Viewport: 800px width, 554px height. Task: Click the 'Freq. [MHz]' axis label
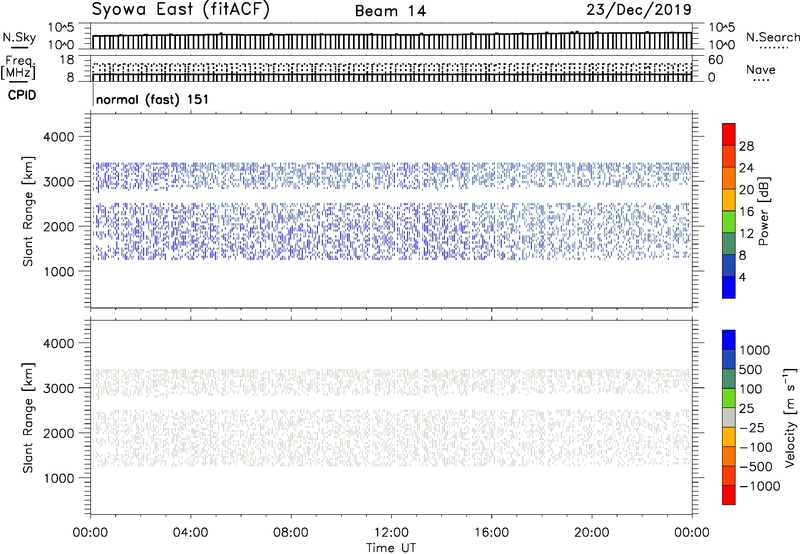pos(19,67)
